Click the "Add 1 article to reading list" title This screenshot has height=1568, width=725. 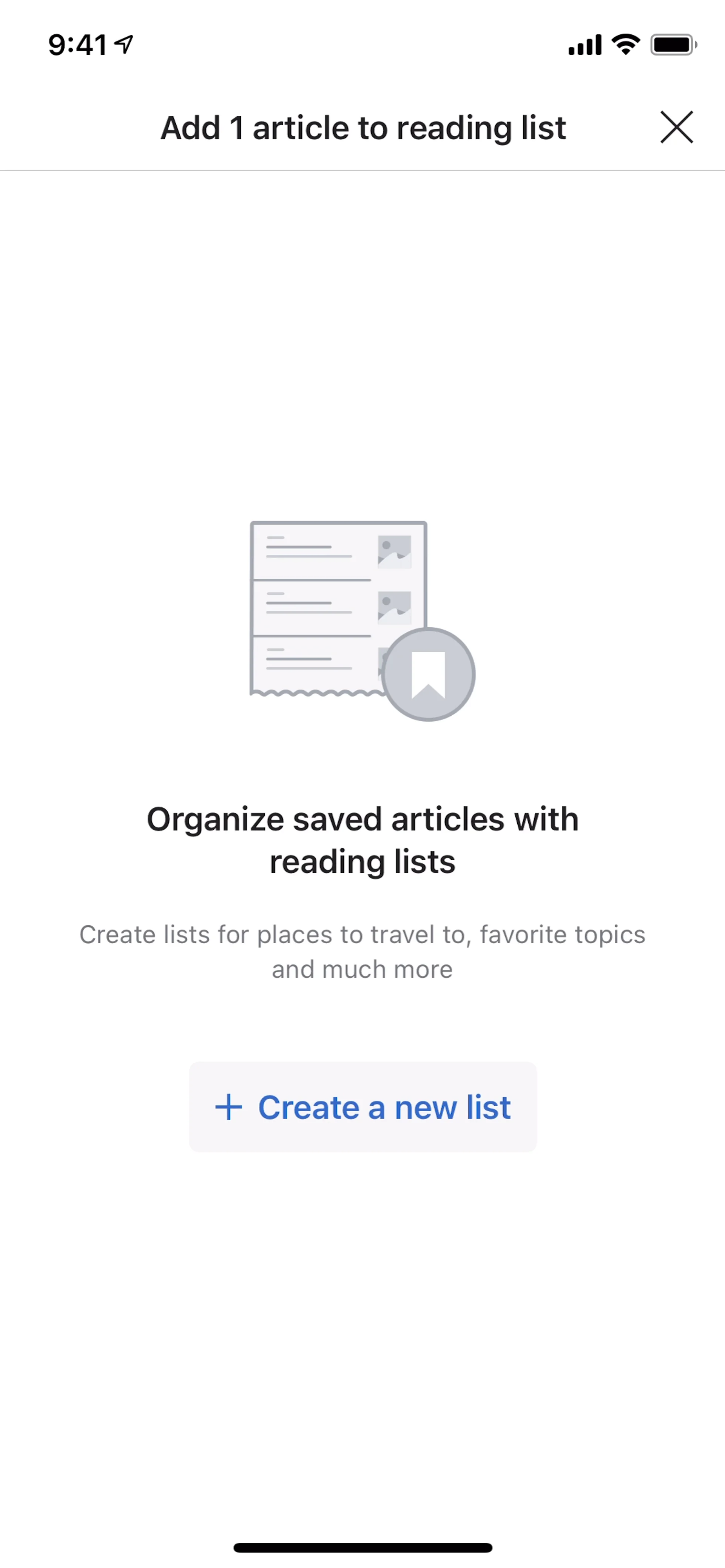[363, 128]
